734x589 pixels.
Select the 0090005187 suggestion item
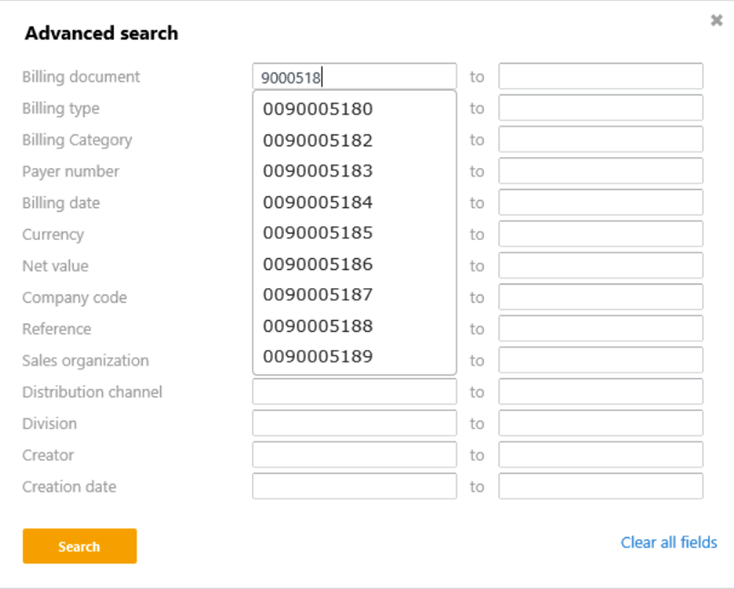(x=318, y=295)
